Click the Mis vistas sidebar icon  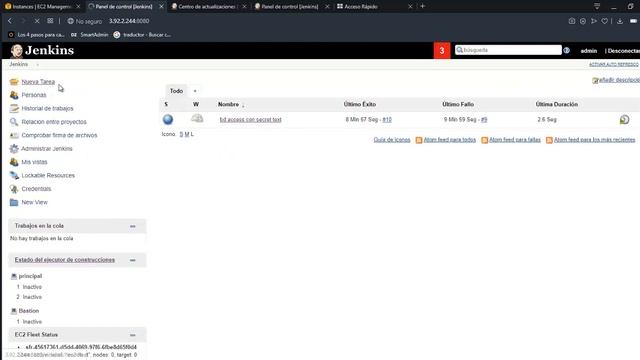[14, 162]
